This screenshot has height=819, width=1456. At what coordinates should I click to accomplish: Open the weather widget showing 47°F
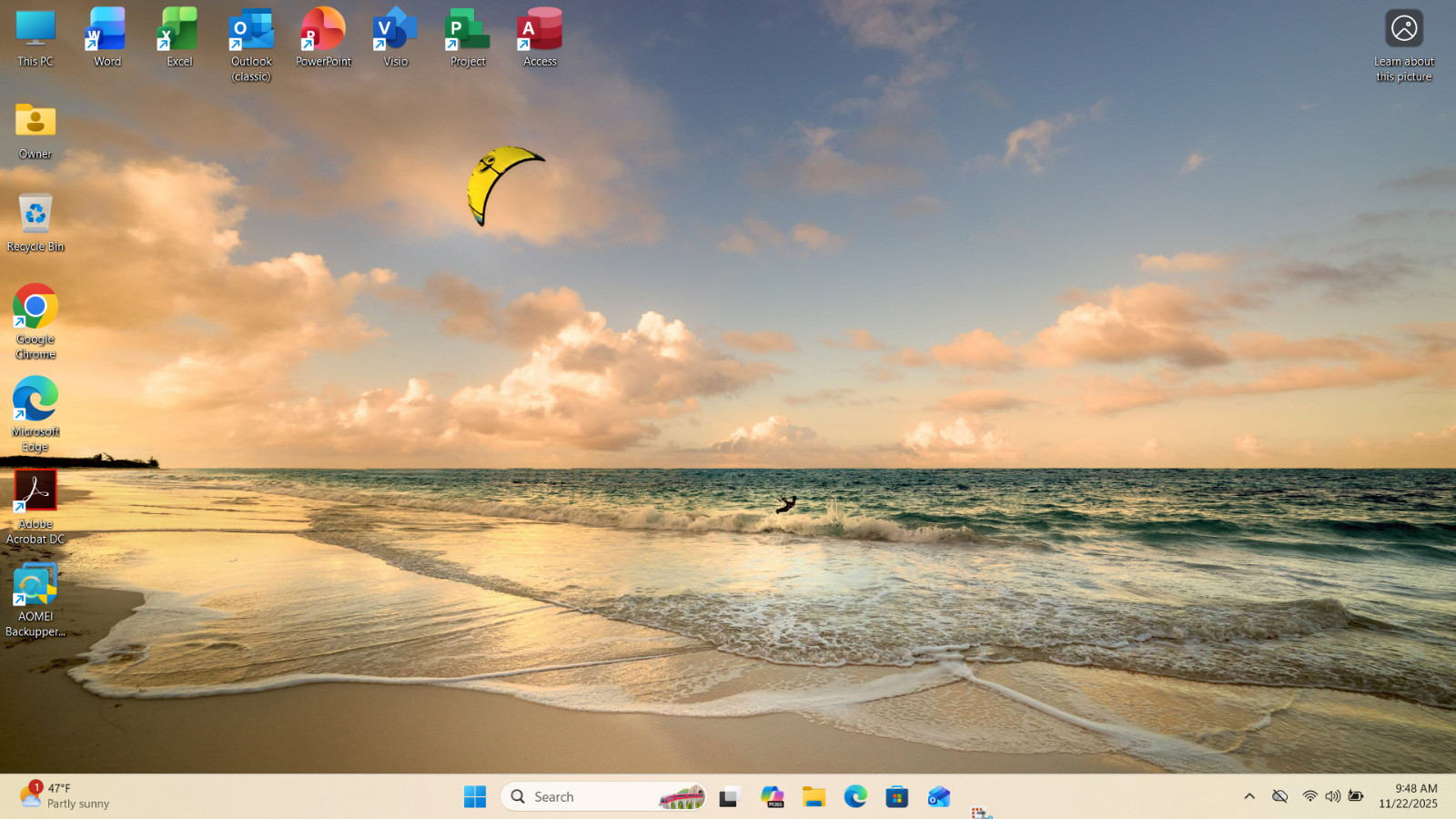66,796
